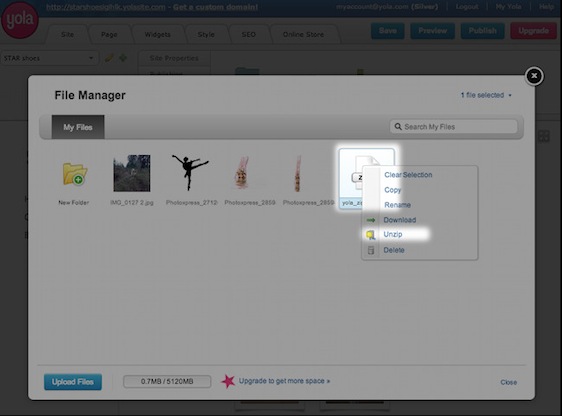Click the Yola logo
The width and height of the screenshot is (562, 416).
pos(20,19)
